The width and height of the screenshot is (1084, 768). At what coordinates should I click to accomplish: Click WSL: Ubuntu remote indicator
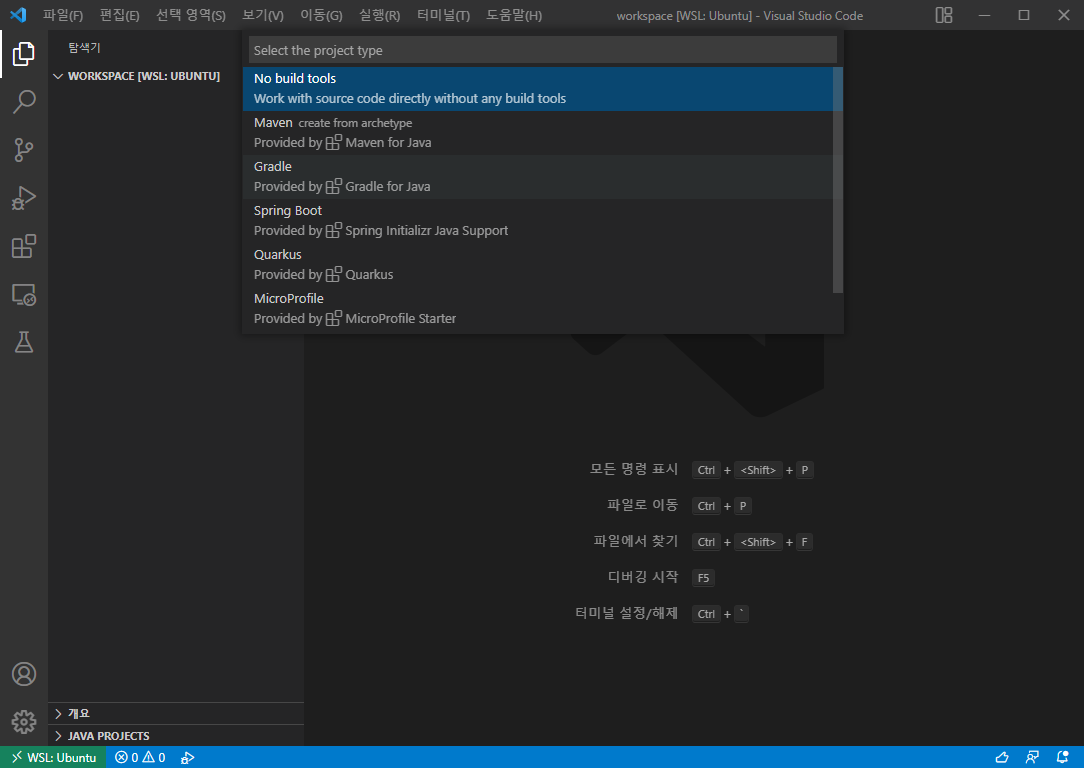point(53,758)
